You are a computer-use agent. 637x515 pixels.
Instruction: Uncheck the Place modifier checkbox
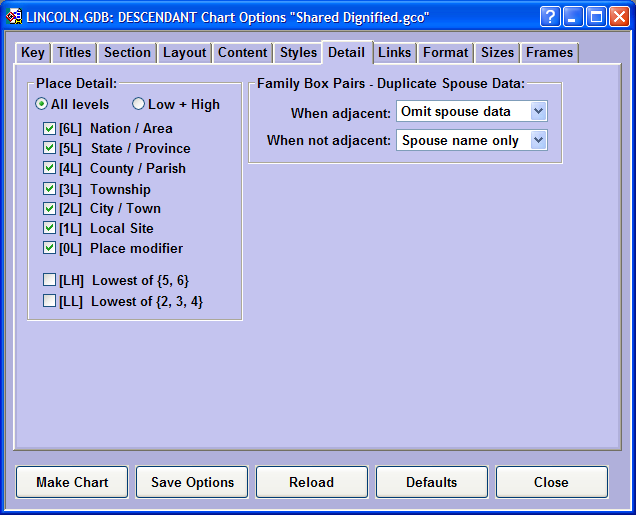tap(50, 249)
